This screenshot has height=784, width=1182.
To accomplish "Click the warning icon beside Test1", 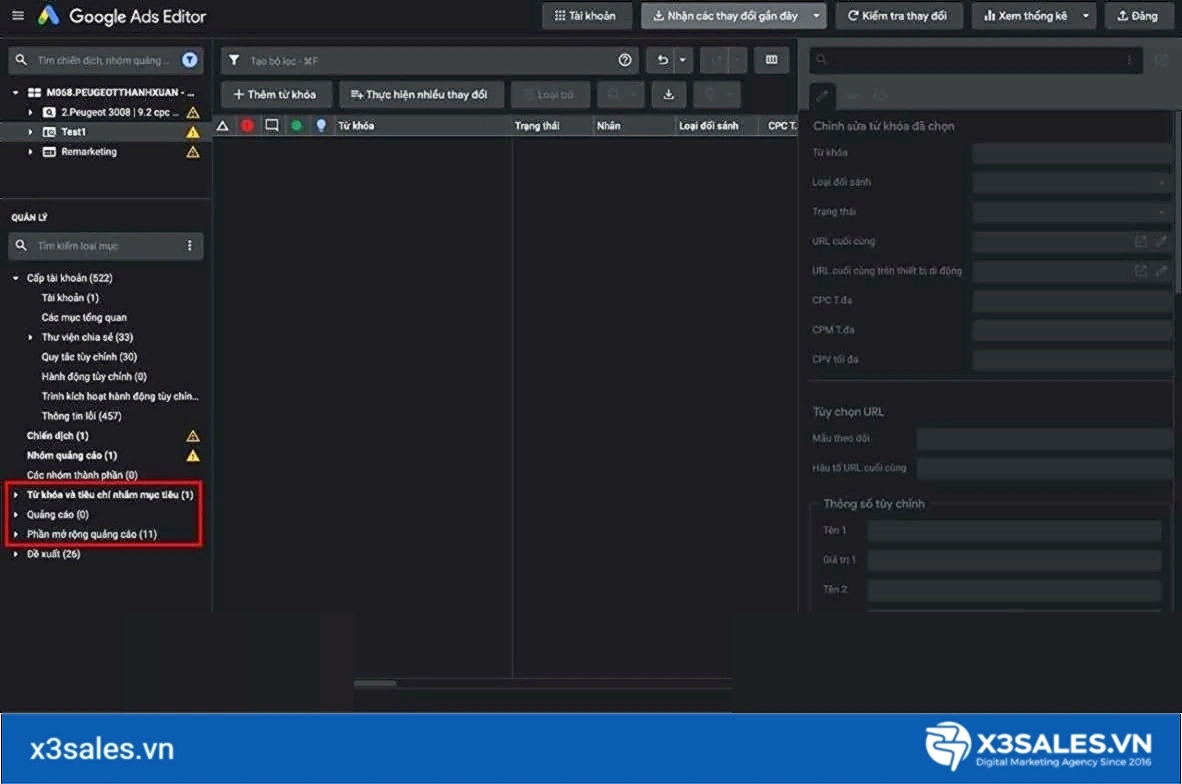I will [x=193, y=132].
